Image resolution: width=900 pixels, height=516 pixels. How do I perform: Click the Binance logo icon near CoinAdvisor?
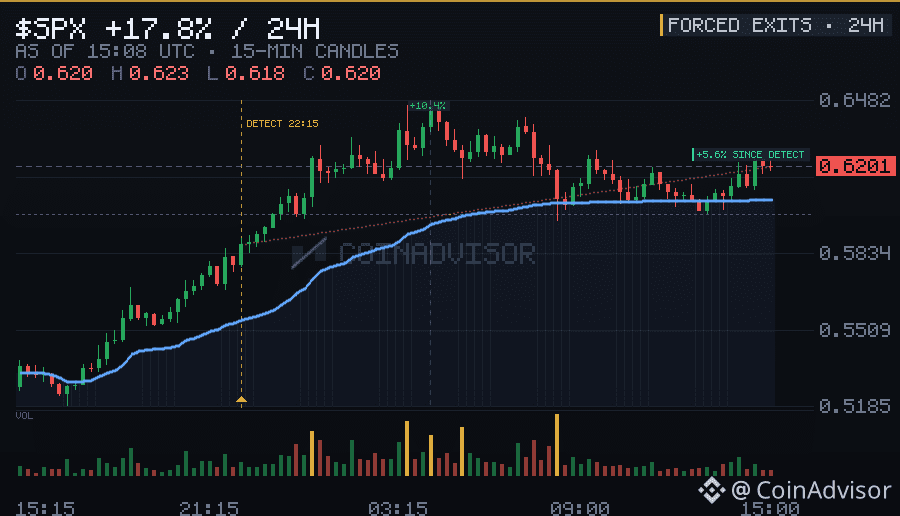[x=711, y=490]
